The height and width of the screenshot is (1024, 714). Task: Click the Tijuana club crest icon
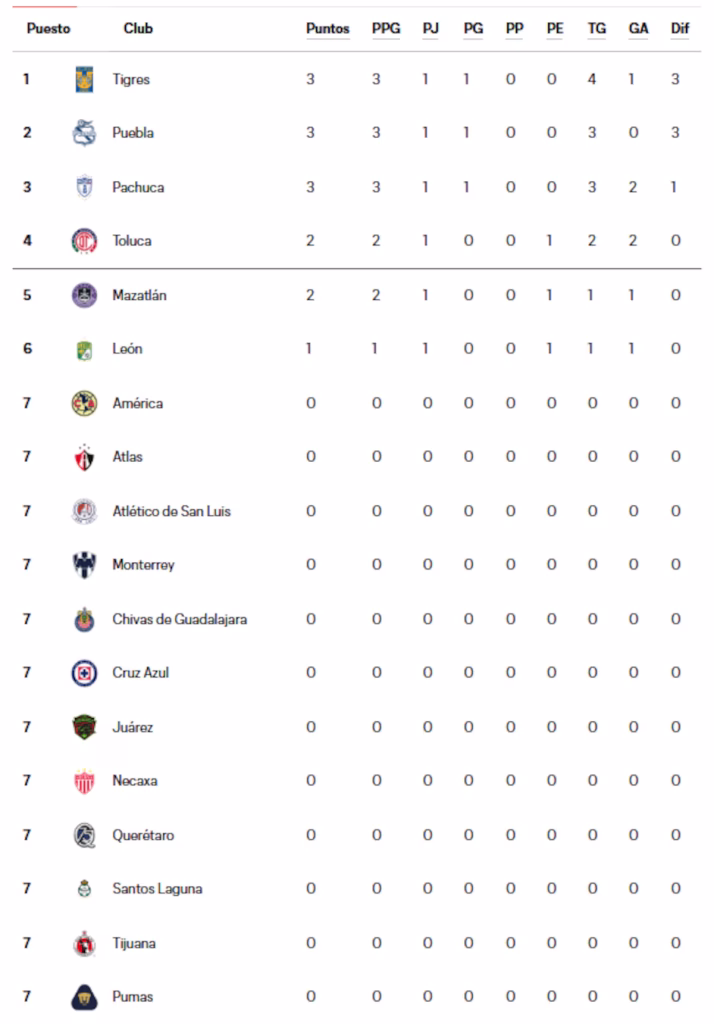(x=84, y=943)
